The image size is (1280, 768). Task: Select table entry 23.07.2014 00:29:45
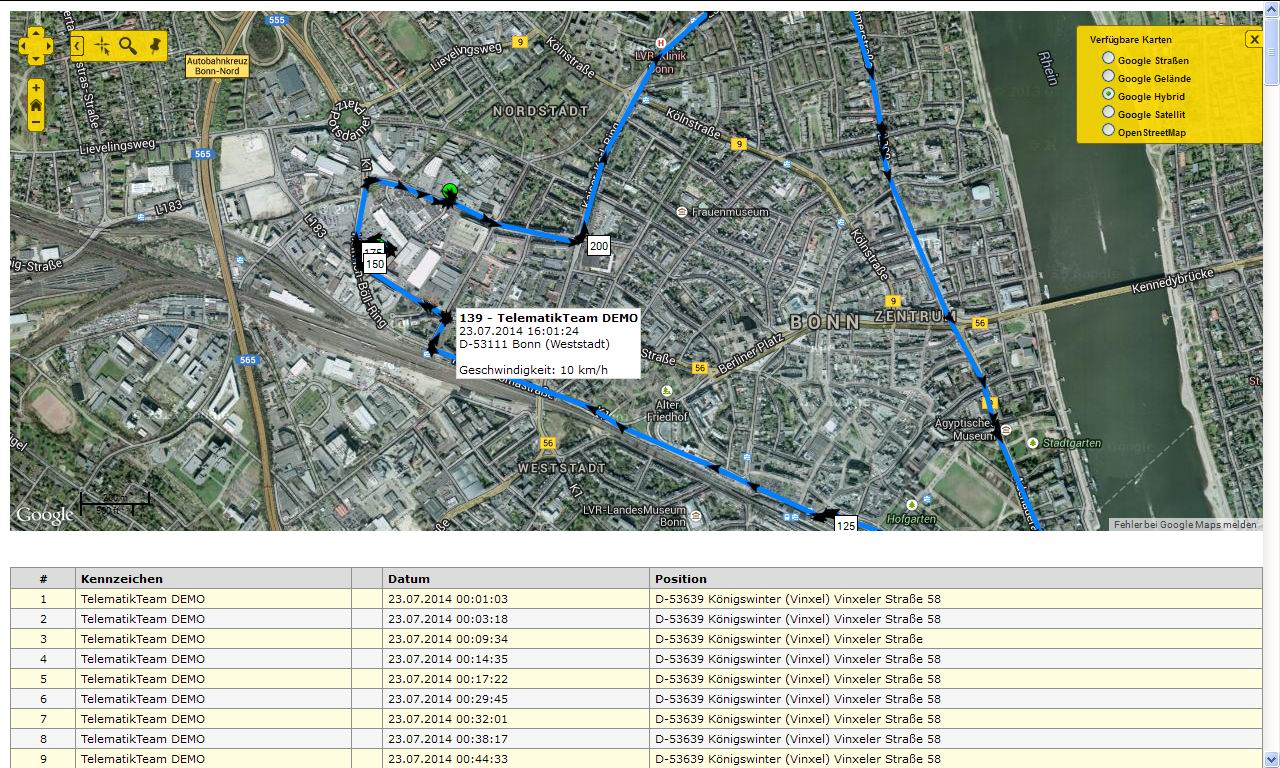coord(448,699)
